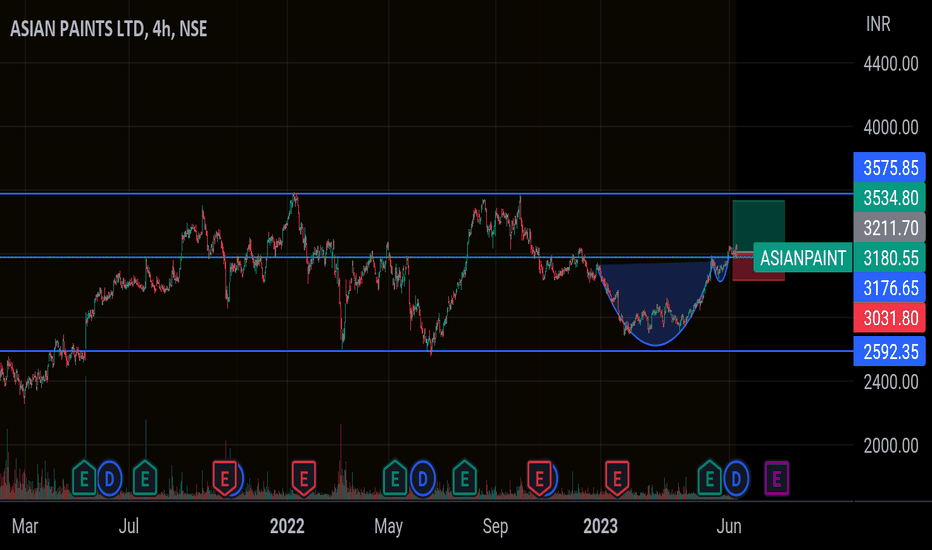Click the INR currency label
The width and height of the screenshot is (932, 550).
tap(878, 24)
